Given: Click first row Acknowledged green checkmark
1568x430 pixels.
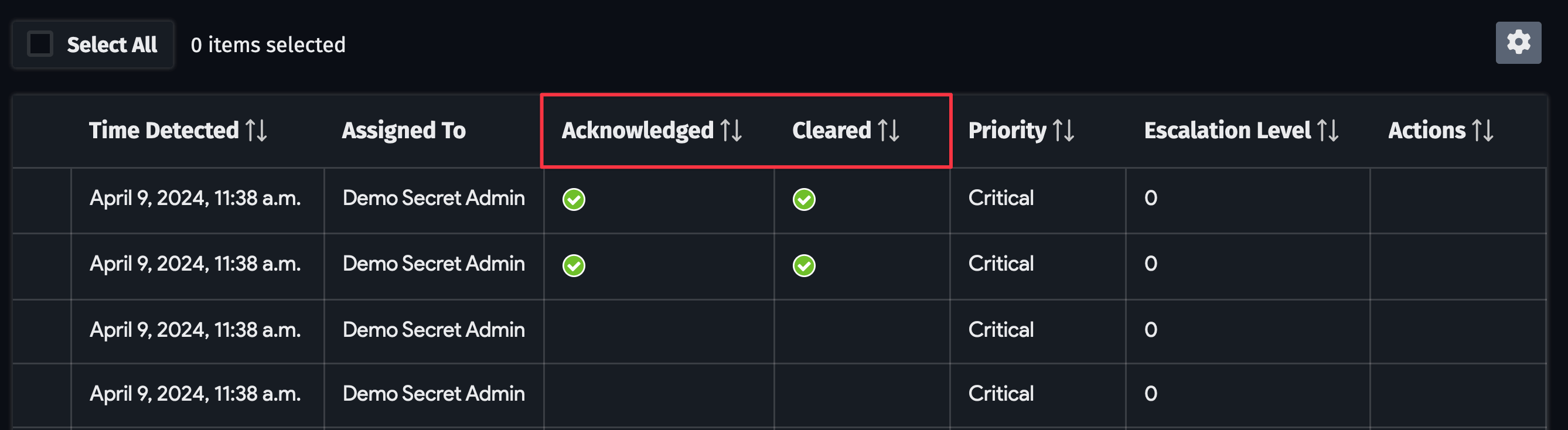Looking at the screenshot, I should 574,199.
